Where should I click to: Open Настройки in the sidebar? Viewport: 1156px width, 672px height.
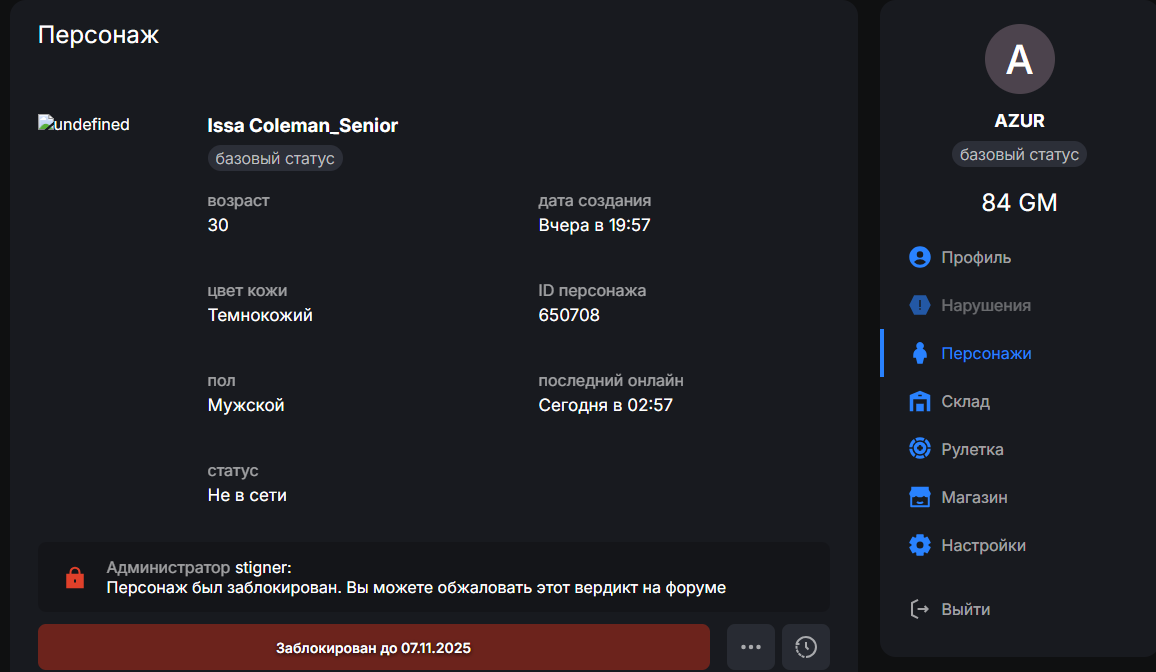[x=983, y=545]
